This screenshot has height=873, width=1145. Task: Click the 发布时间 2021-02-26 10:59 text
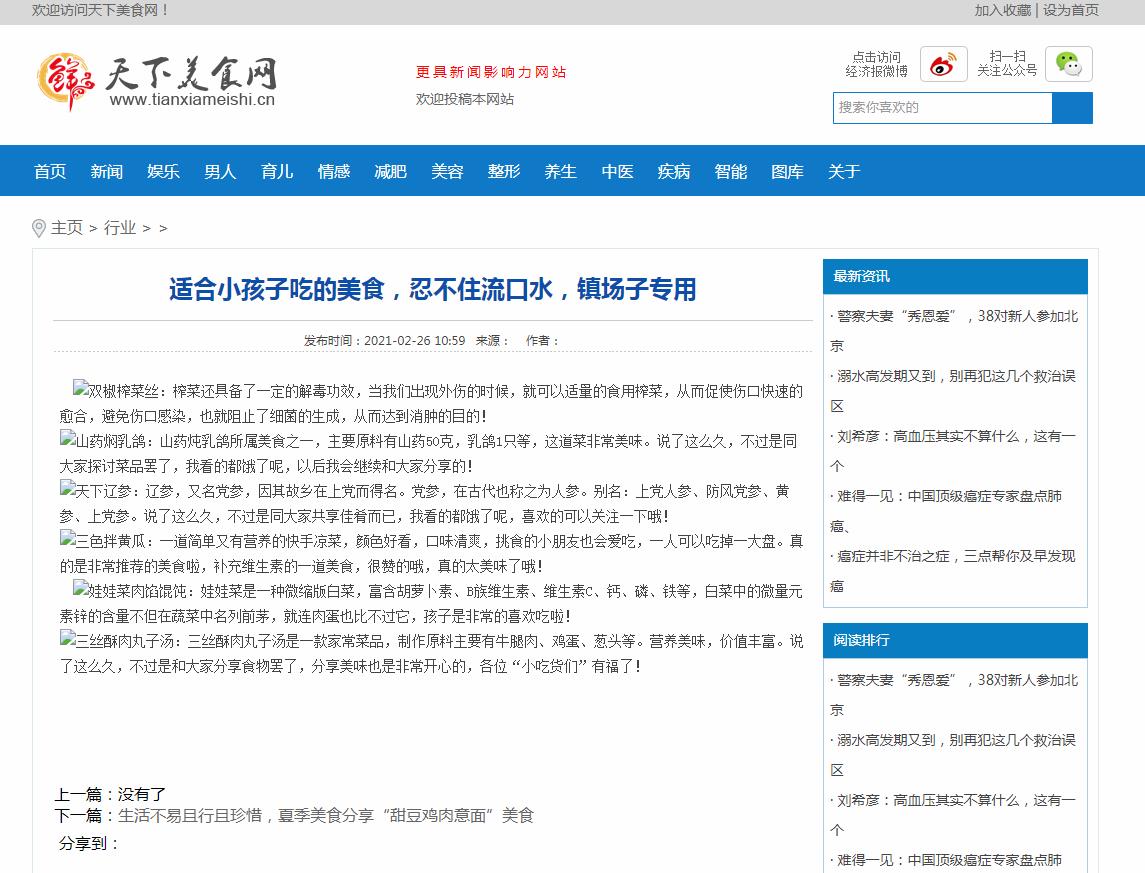(384, 340)
